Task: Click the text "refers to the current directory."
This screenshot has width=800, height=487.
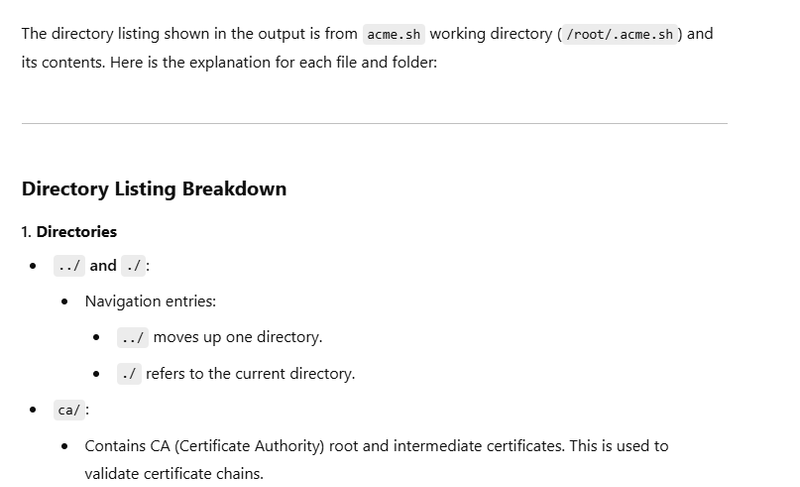Action: coord(250,374)
